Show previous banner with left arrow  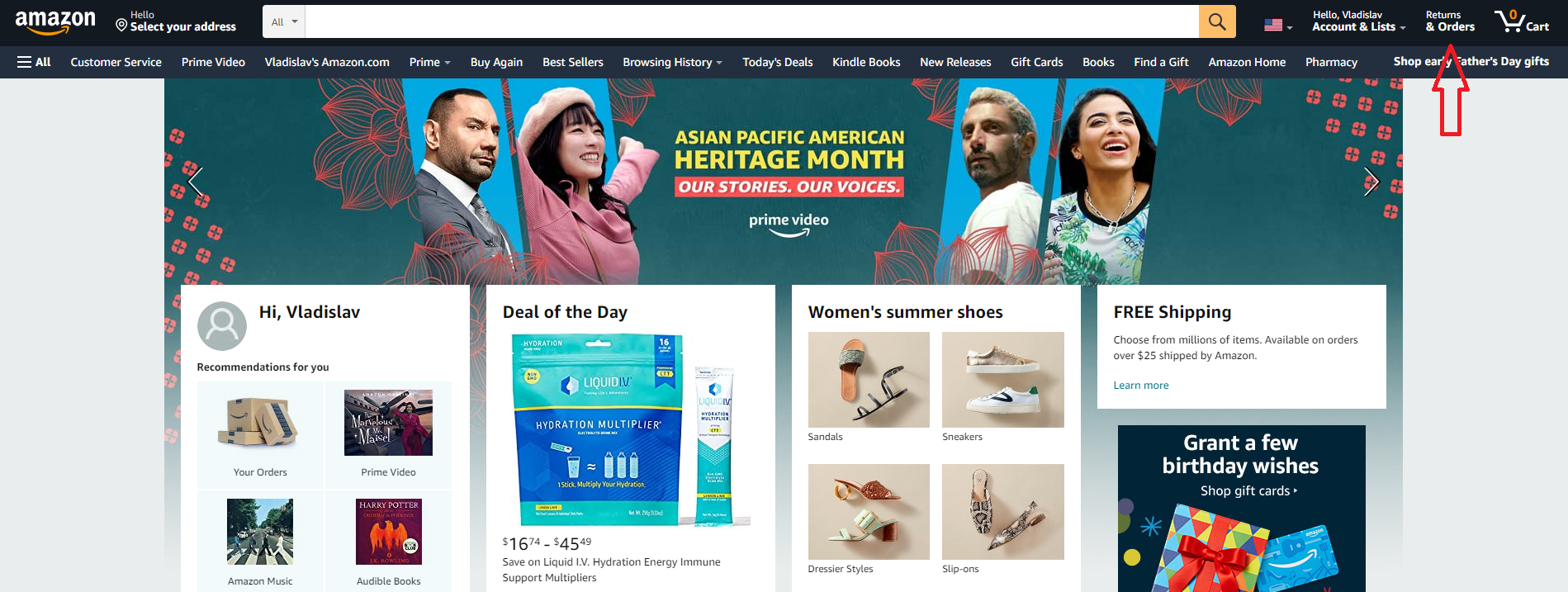[x=195, y=181]
